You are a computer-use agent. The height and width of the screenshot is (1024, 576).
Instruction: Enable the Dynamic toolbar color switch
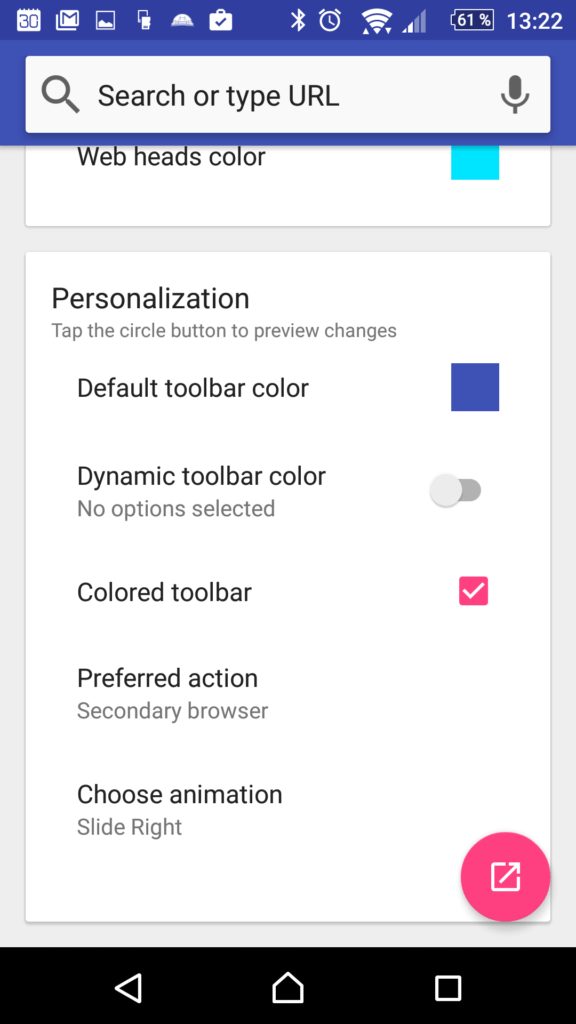coord(456,490)
